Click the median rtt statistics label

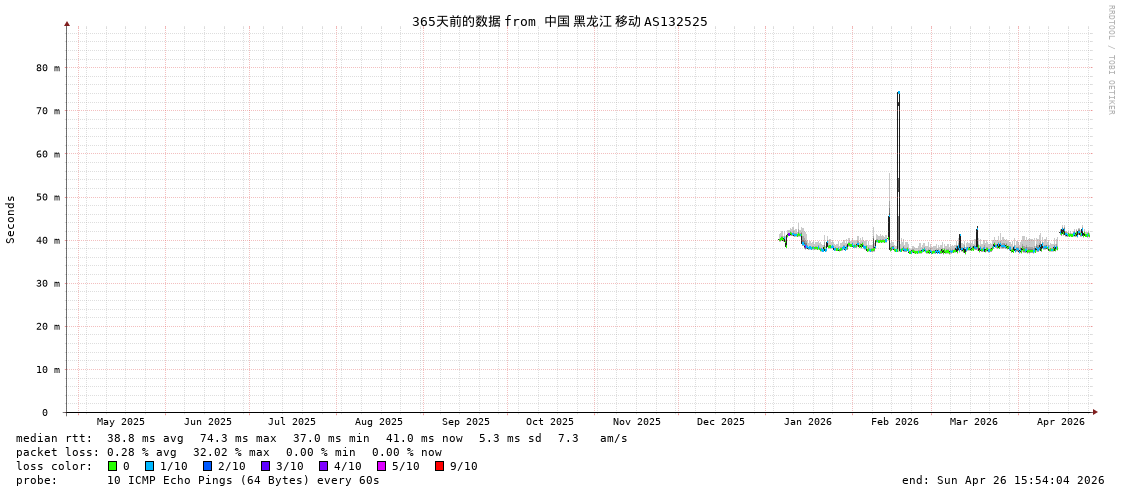pos(54,438)
